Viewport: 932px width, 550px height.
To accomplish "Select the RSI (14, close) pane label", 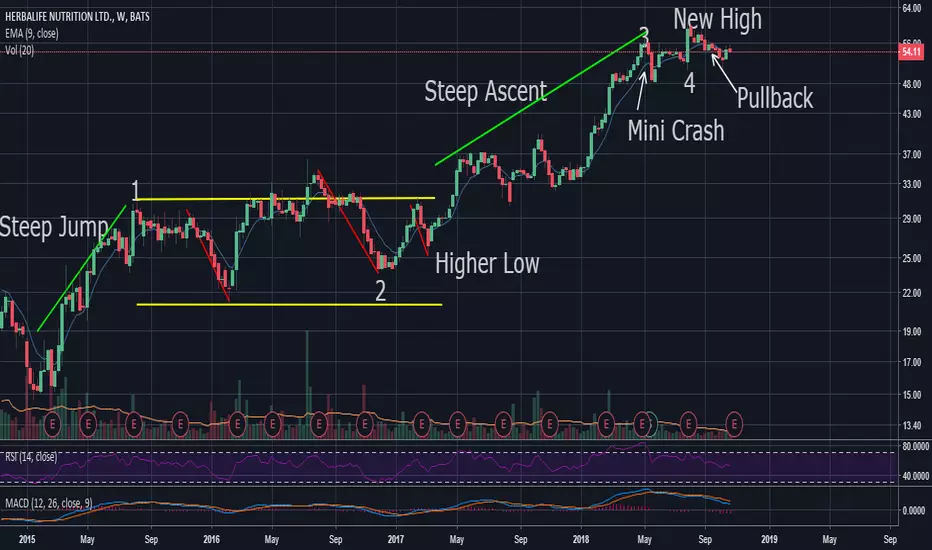I will pos(31,457).
